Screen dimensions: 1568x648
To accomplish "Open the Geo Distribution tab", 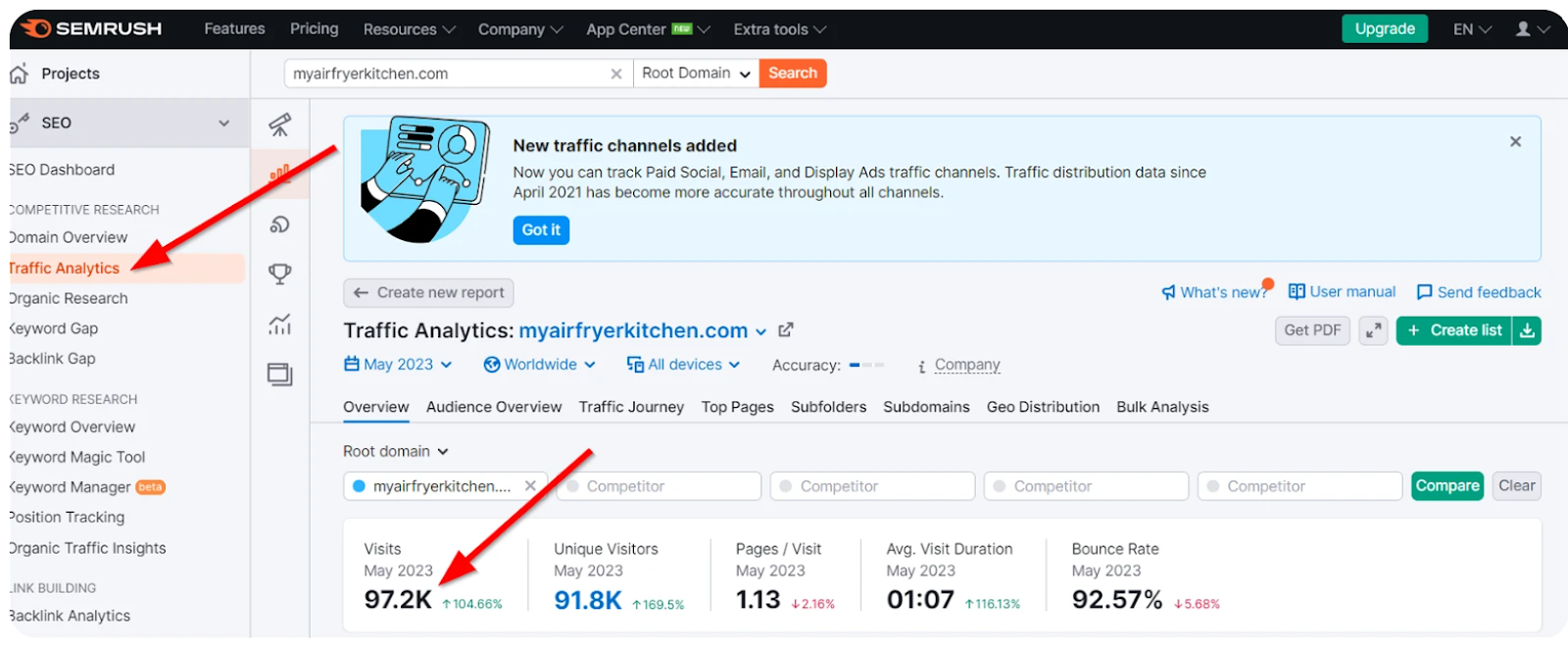I will pos(1043,407).
